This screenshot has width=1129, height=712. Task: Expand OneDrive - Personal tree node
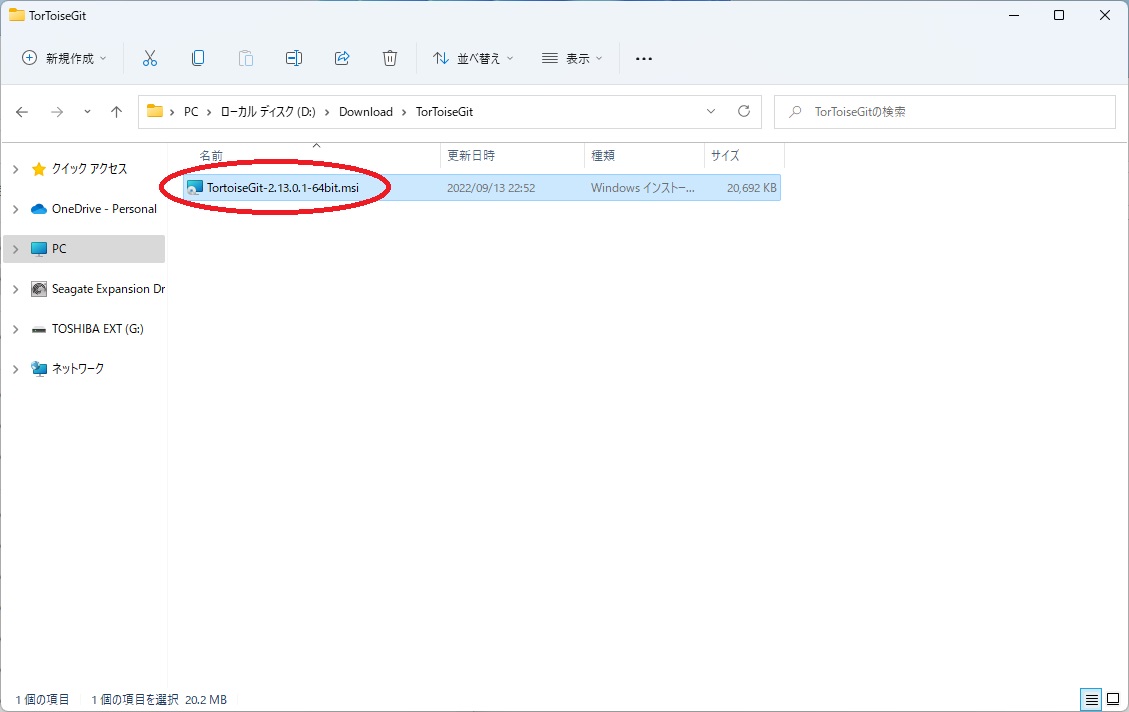(x=16, y=209)
